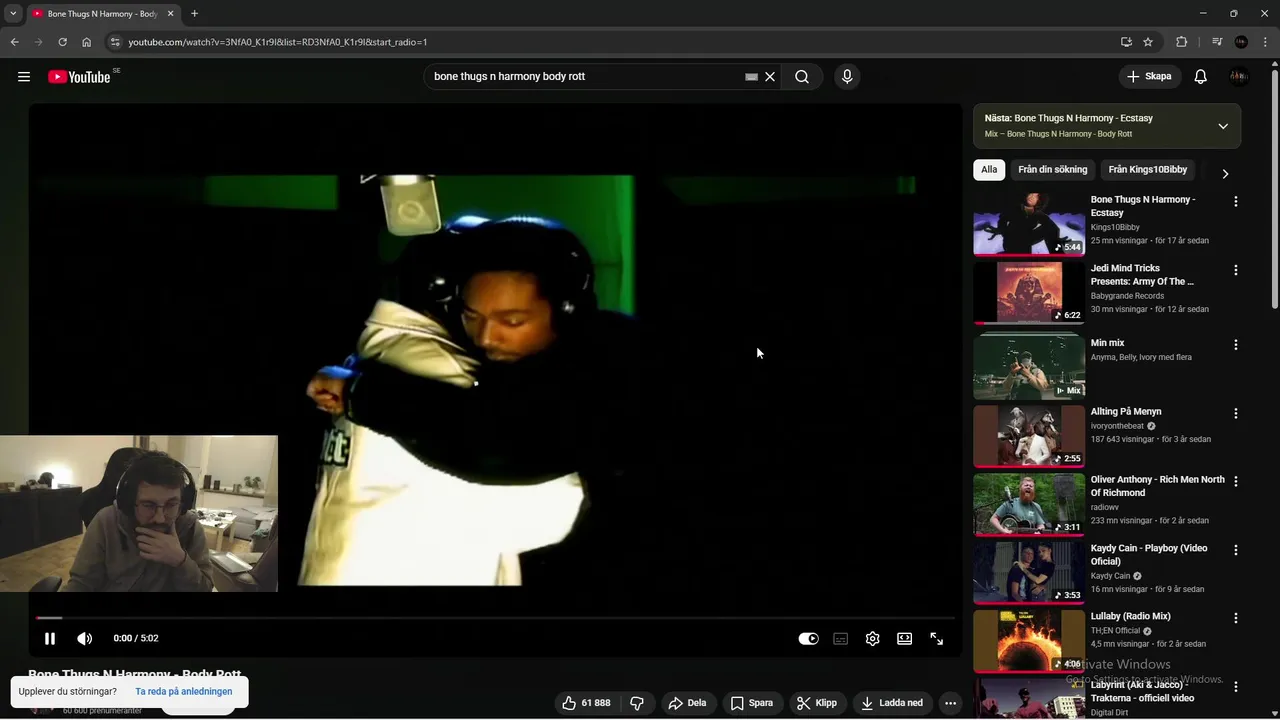Image resolution: width=1280 pixels, height=720 pixels.
Task: Toggle the autoplay switch
Action: pyautogui.click(x=808, y=639)
